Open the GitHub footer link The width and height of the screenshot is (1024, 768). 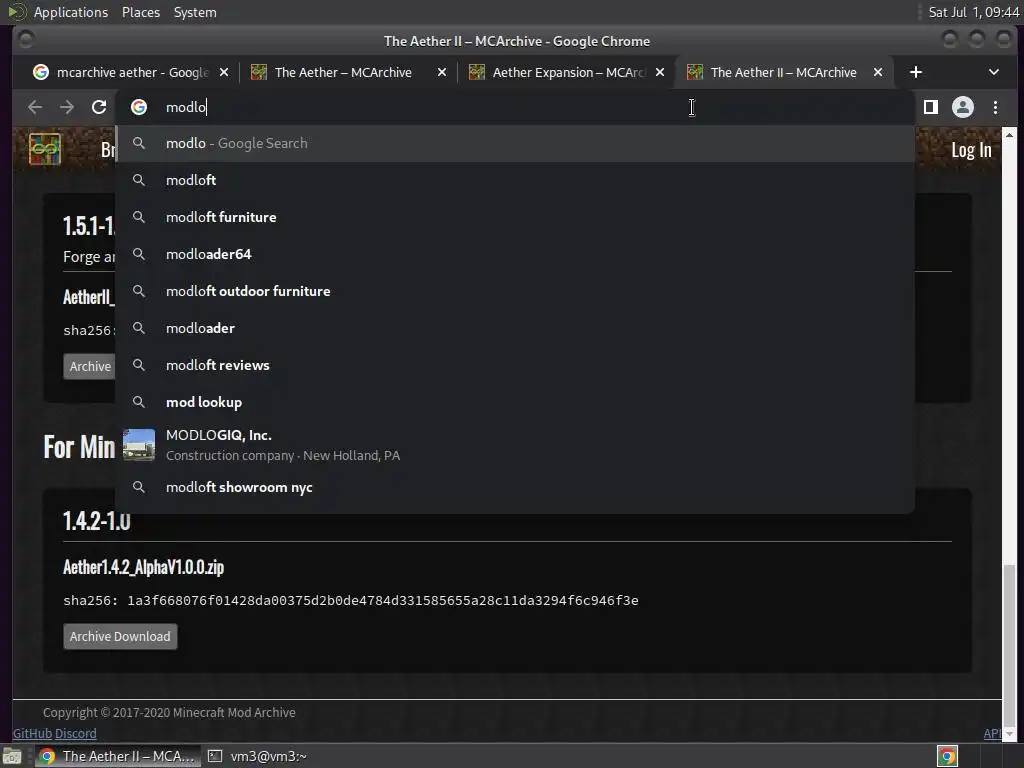[32, 733]
